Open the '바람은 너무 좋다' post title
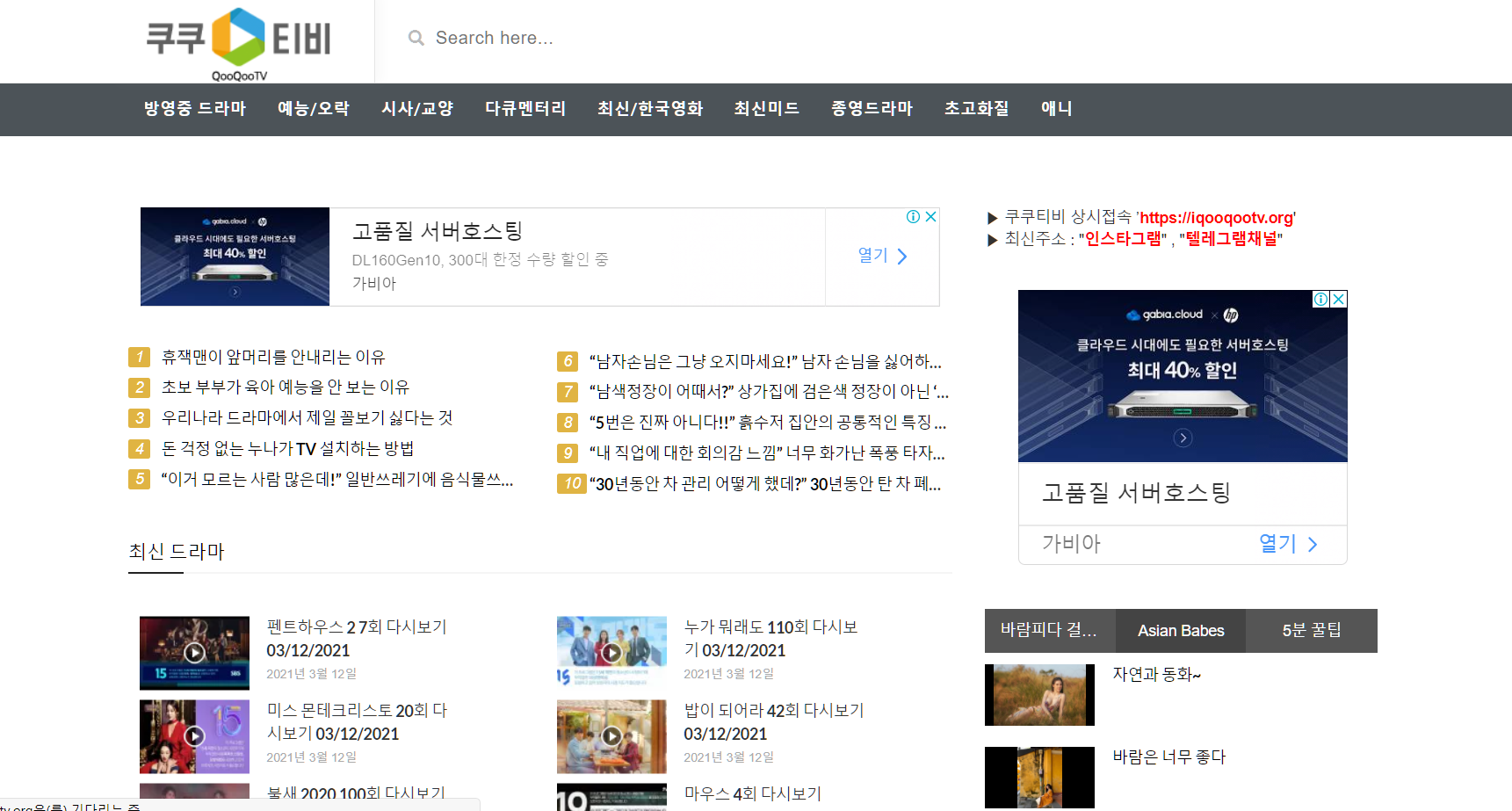This screenshot has width=1512, height=811. 1168,757
